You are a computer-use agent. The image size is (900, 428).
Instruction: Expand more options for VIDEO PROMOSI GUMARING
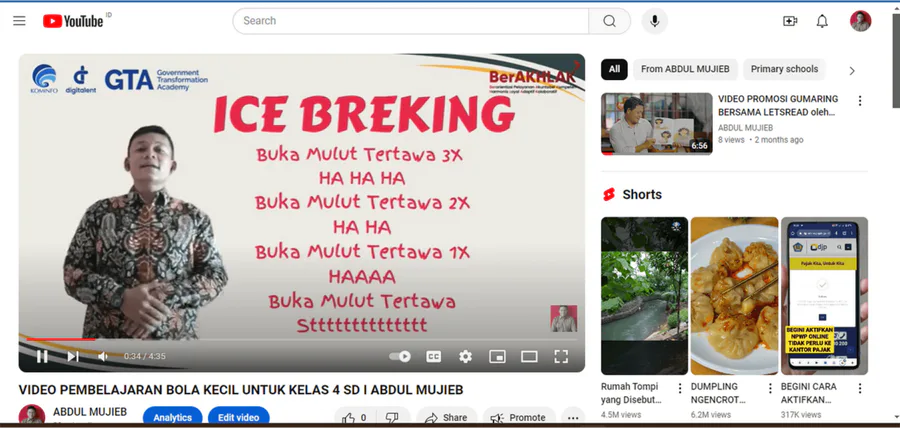tap(859, 101)
